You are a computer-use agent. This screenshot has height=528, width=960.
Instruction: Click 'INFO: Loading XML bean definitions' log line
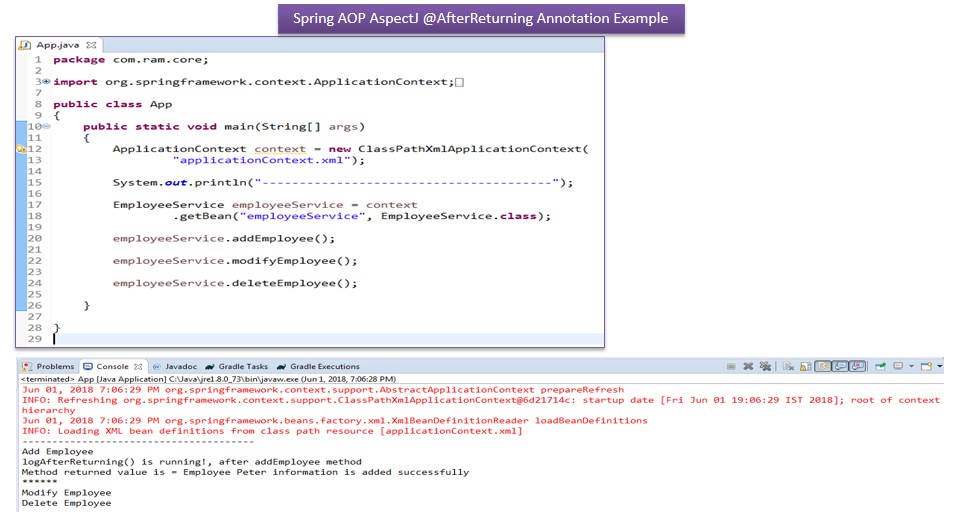272,431
